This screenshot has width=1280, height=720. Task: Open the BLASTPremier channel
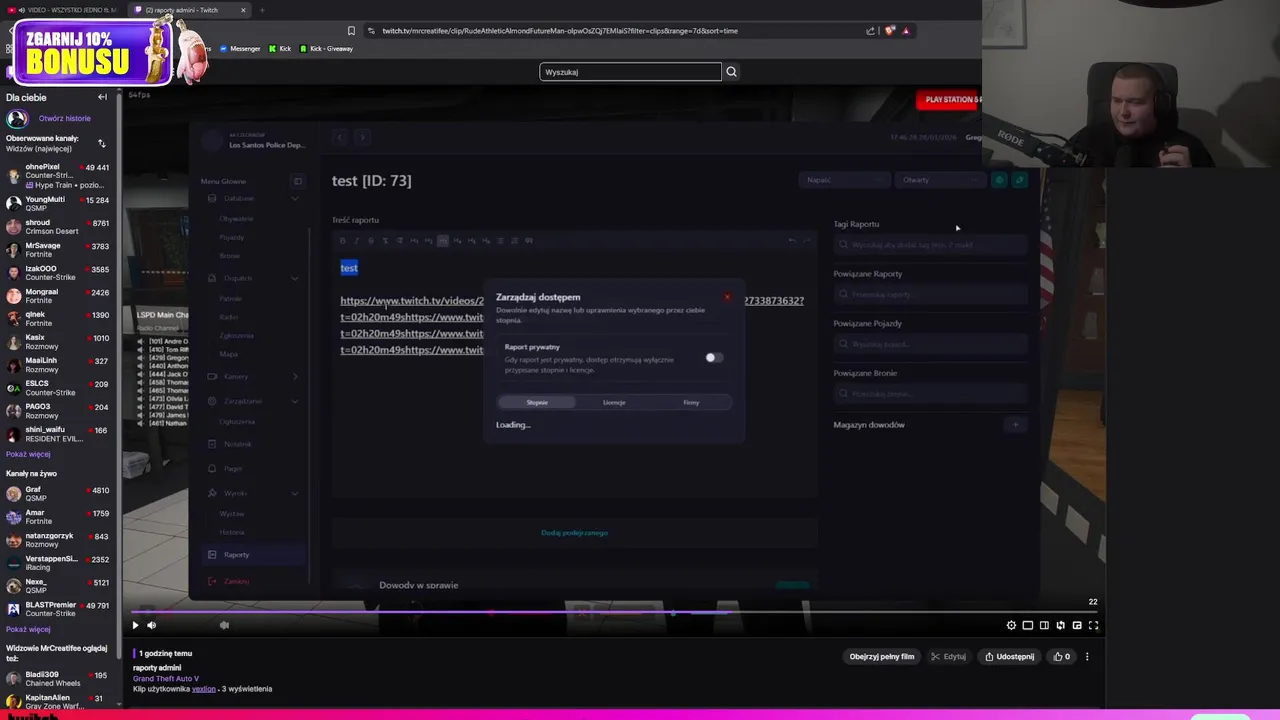pyautogui.click(x=58, y=608)
